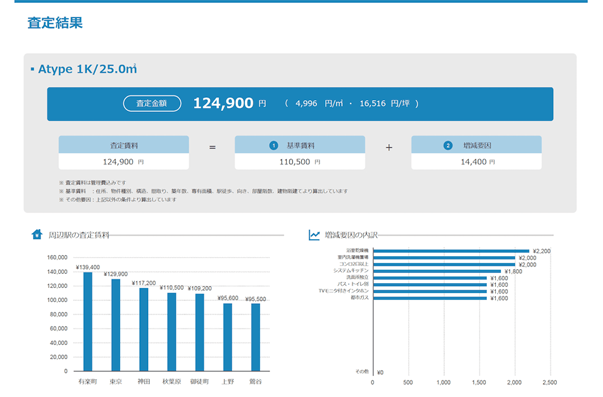
Task: Click the house icon beside nearby-station chart title
Action: [37, 234]
